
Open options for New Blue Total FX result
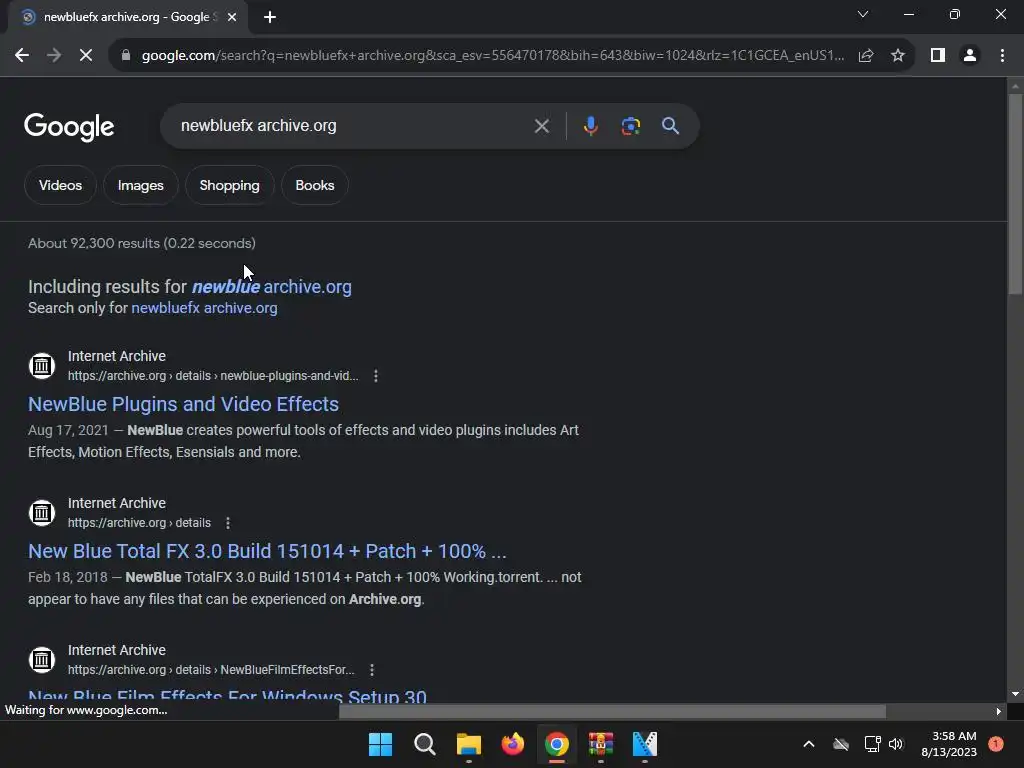click(x=228, y=523)
